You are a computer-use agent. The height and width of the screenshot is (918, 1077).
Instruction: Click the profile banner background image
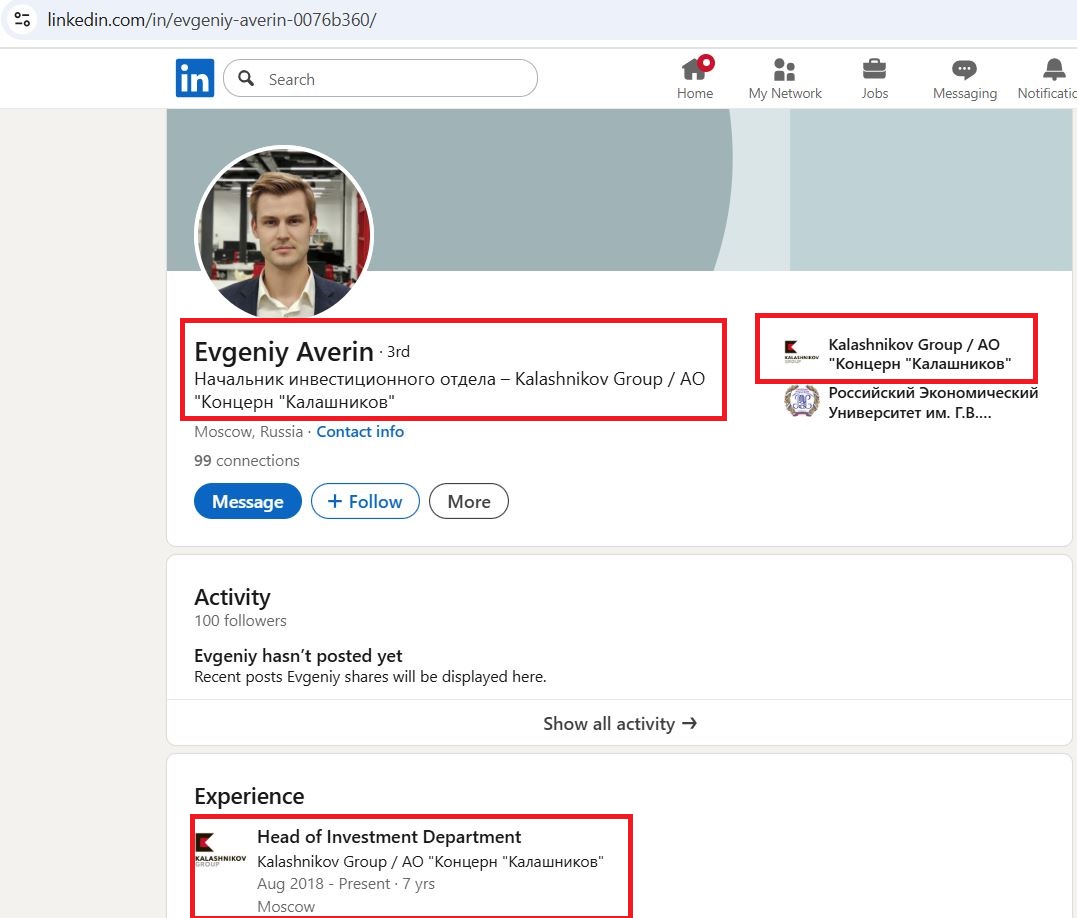[618, 190]
